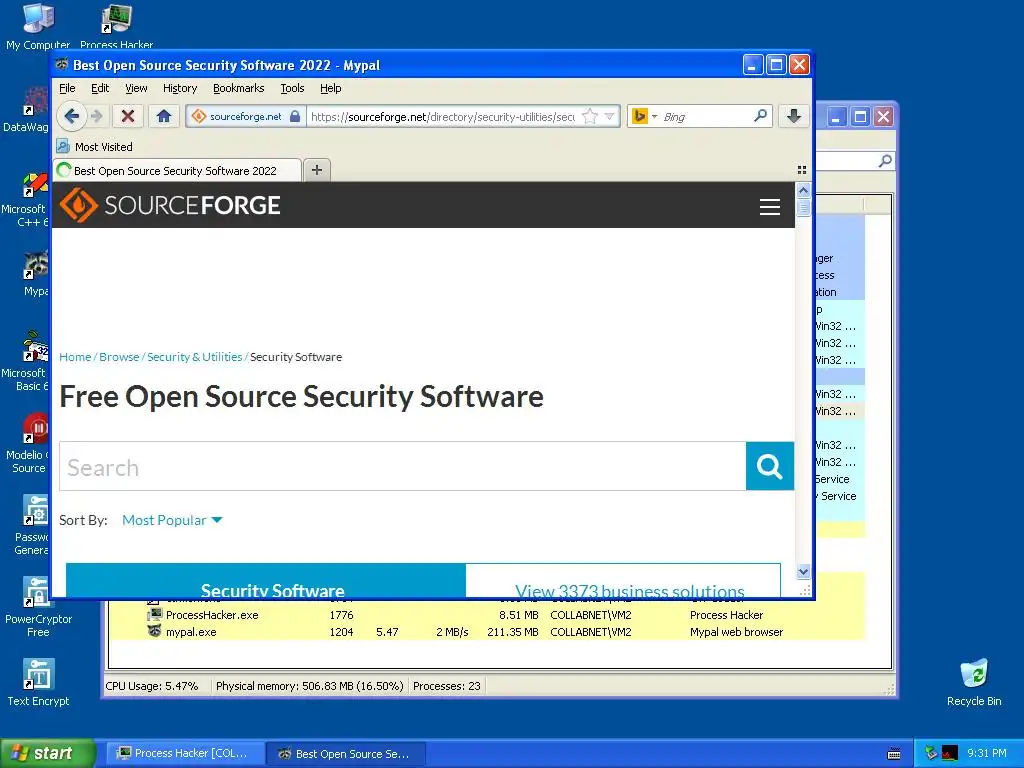Follow Security & Utilities breadcrumb link
This screenshot has width=1024, height=768.
(x=195, y=357)
